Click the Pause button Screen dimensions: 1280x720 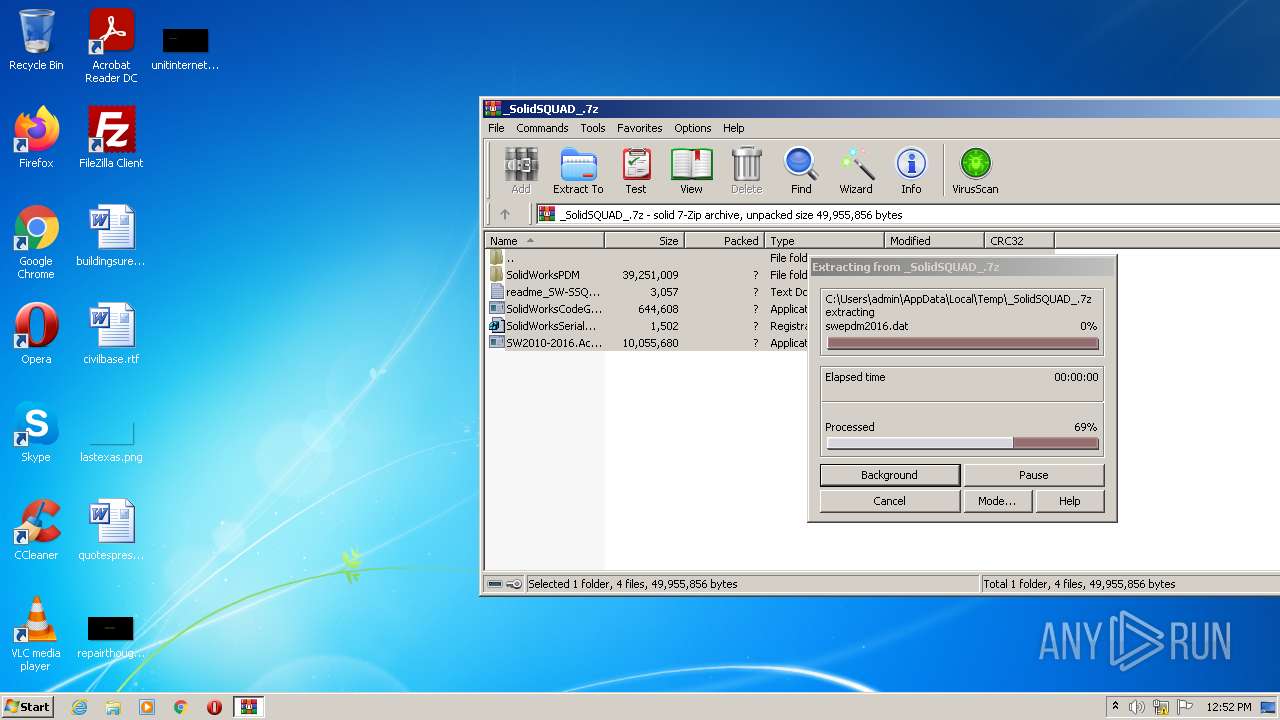[x=1033, y=475]
